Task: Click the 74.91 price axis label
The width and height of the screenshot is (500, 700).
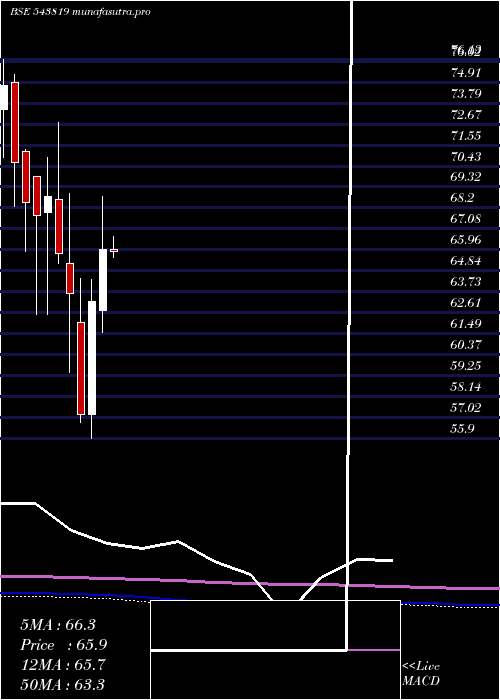Action: click(466, 72)
